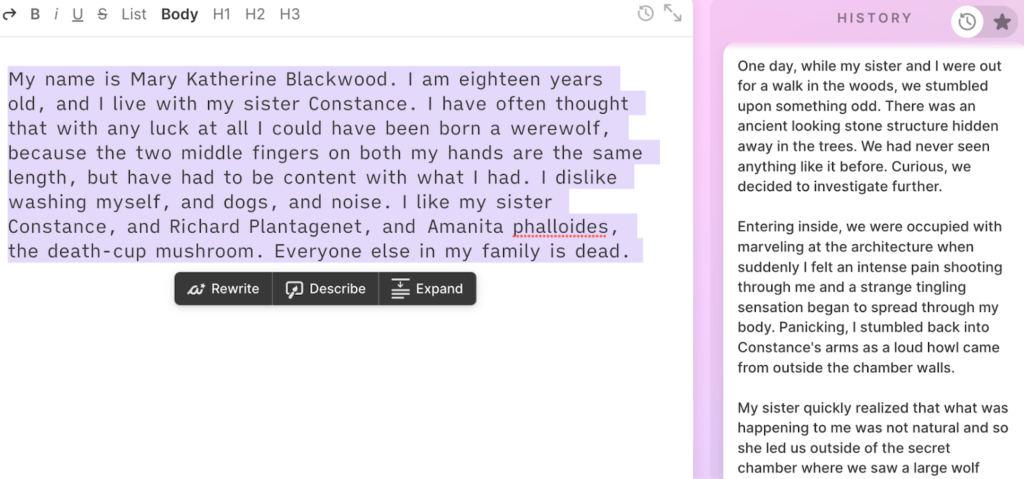Expand the editor to fullscreen
The image size is (1024, 479).
pyautogui.click(x=673, y=13)
